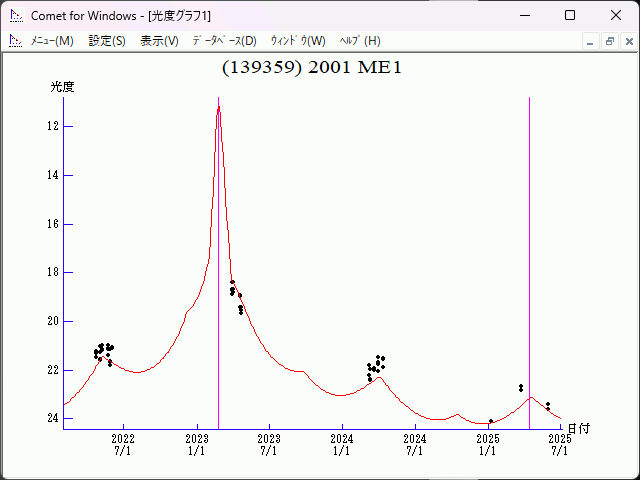Click the Comet for Windows title bar icon
640x480 pixels.
15,15
